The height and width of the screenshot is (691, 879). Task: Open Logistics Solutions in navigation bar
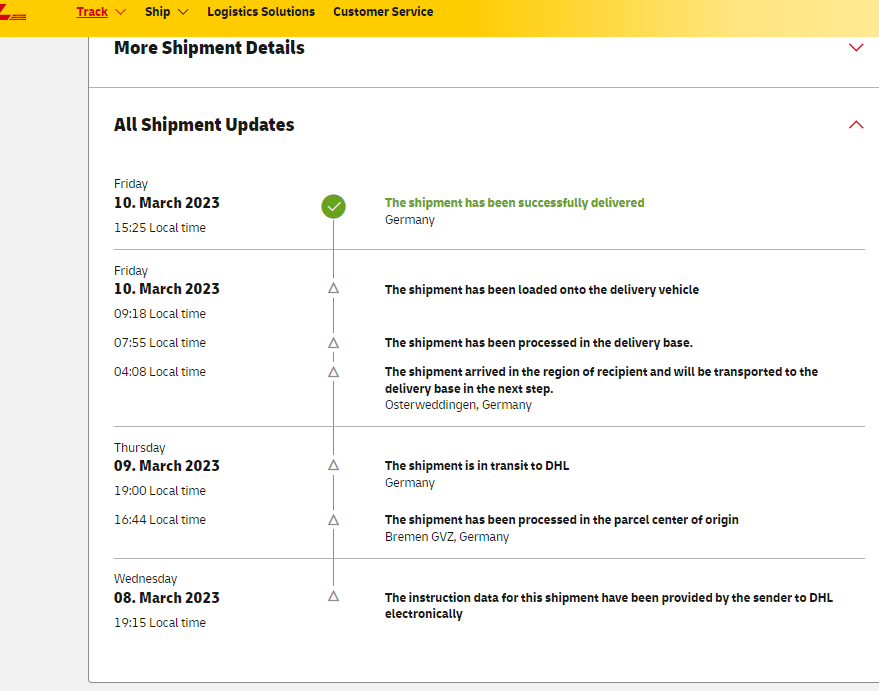coord(261,12)
